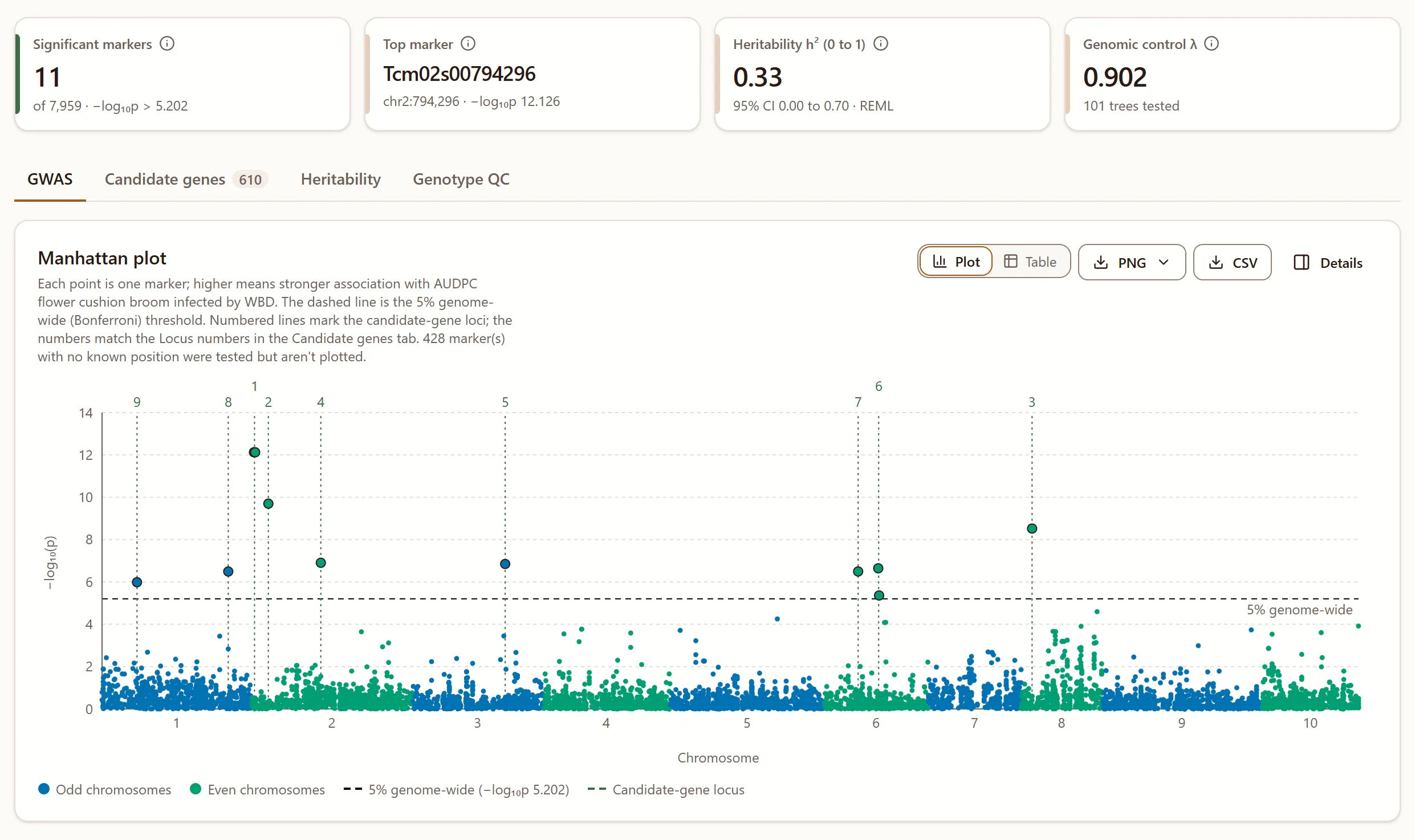Click the genomic control value 0.902
The width and height of the screenshot is (1415, 840).
coord(1115,78)
